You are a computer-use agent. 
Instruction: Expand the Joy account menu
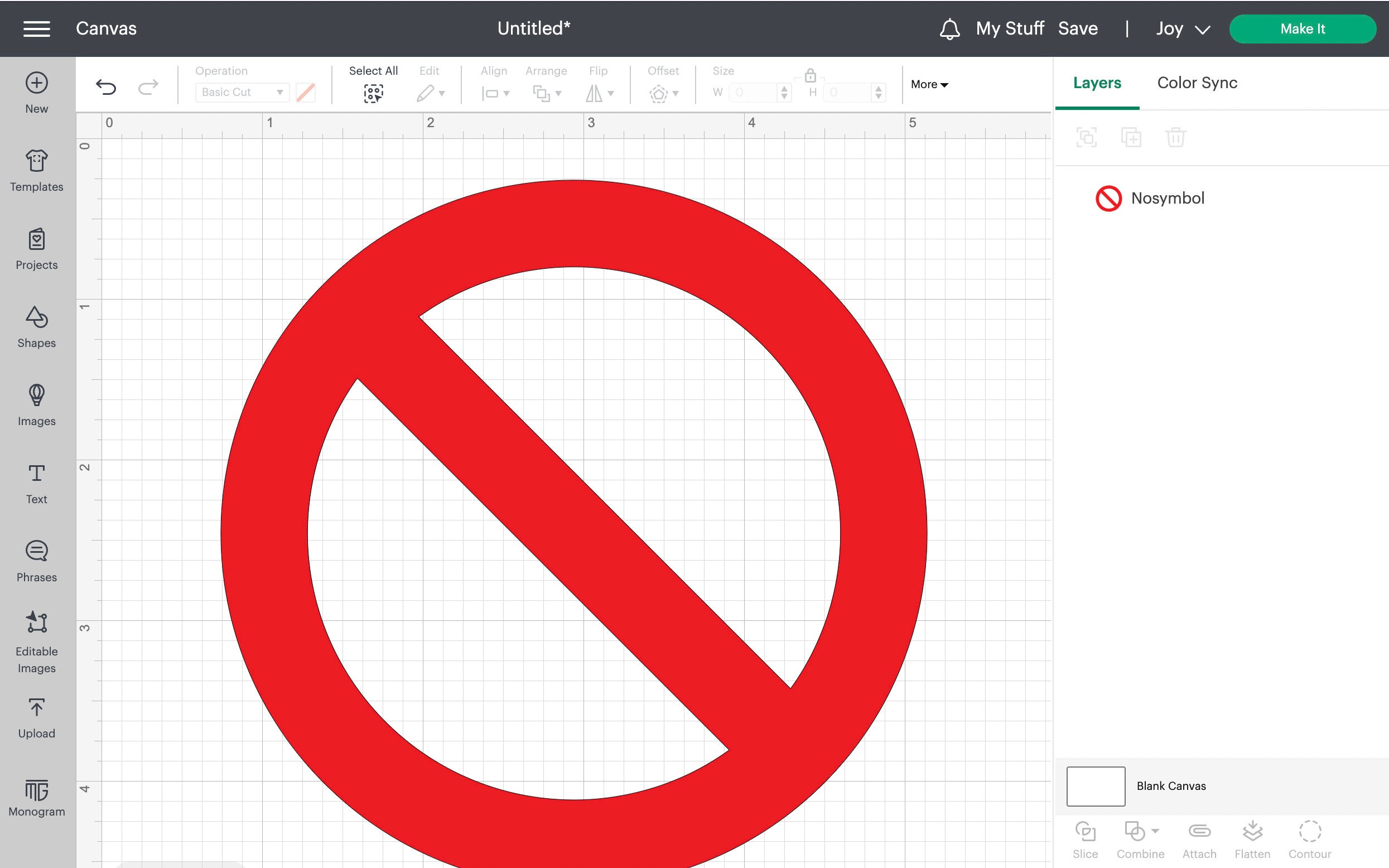(x=1181, y=28)
